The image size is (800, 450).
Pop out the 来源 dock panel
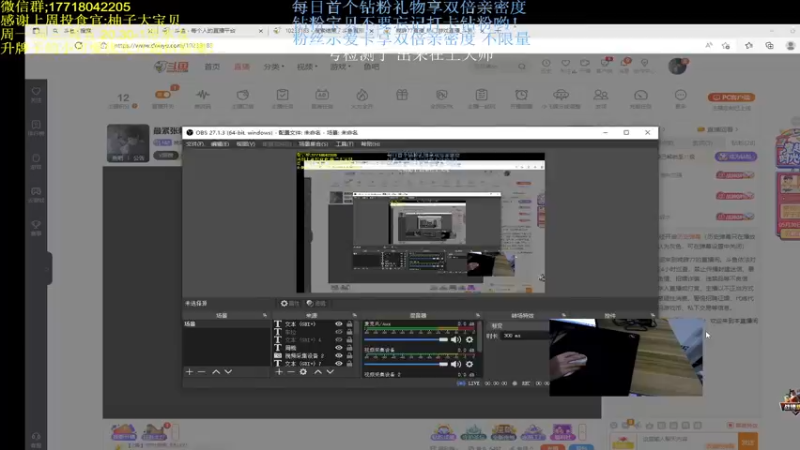(355, 315)
